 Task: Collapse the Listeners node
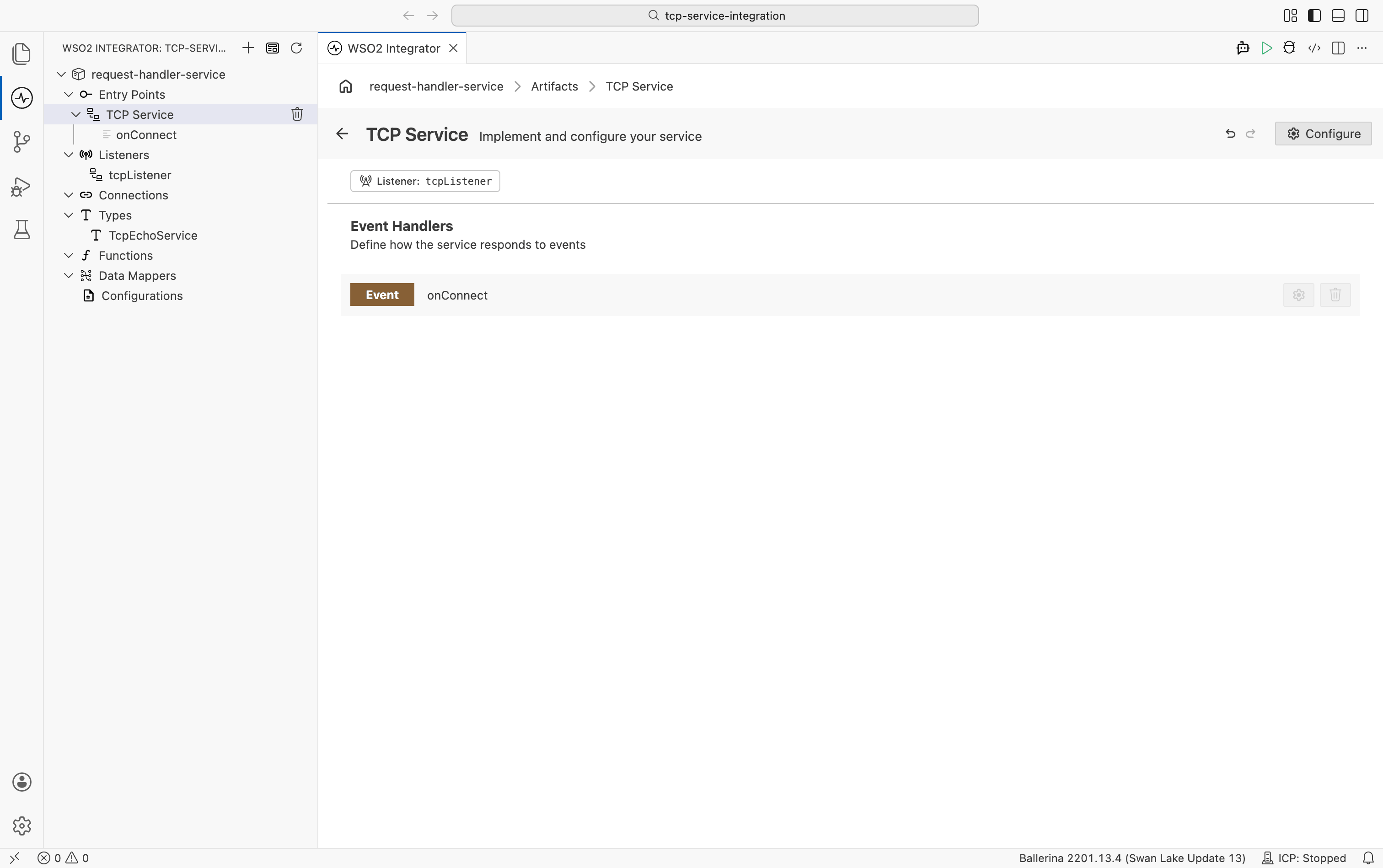tap(68, 155)
